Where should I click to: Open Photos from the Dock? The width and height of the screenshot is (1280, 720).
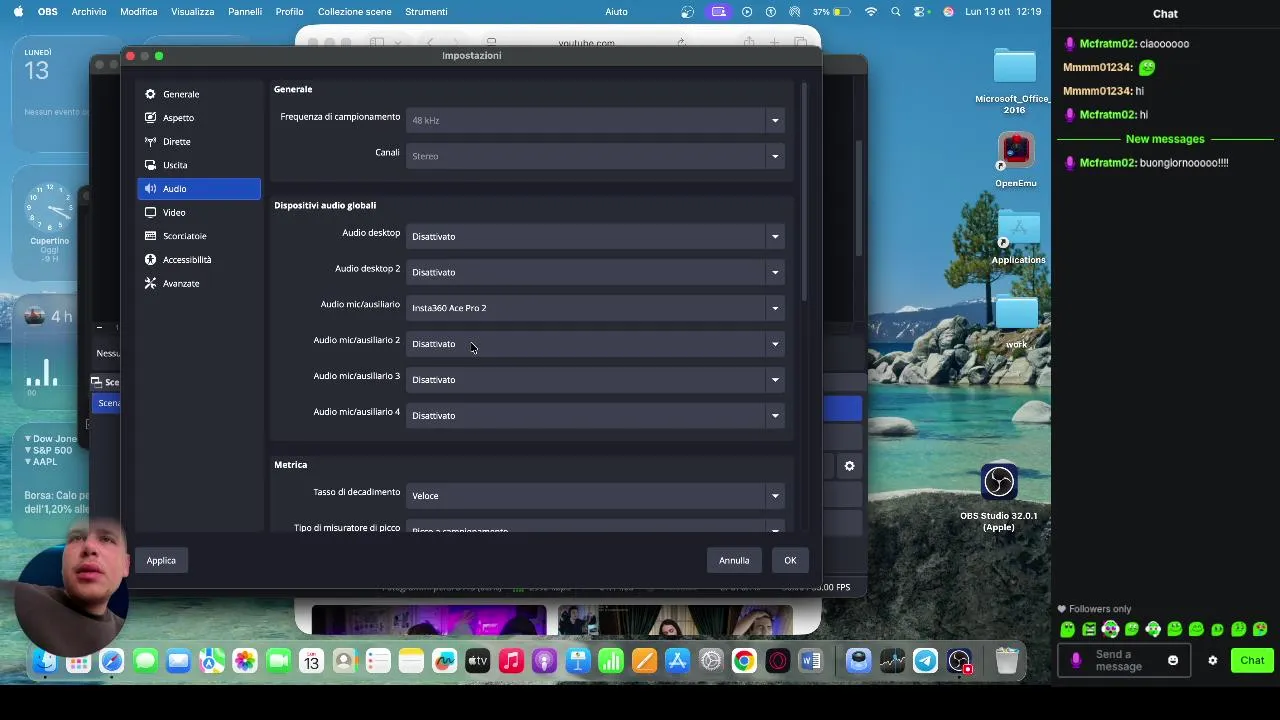click(245, 661)
